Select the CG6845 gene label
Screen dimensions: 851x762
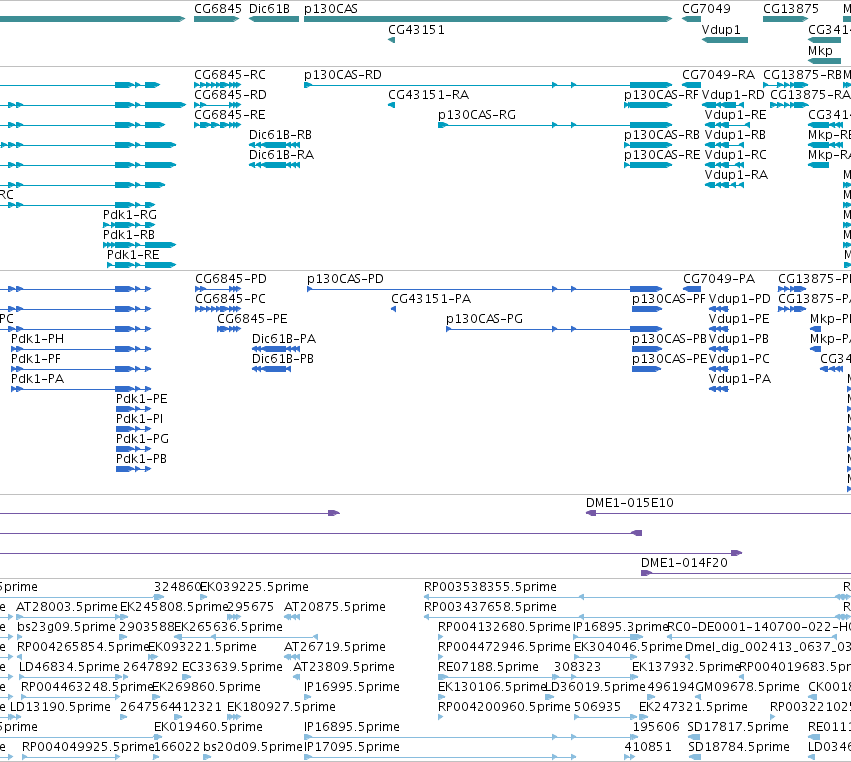coord(218,9)
